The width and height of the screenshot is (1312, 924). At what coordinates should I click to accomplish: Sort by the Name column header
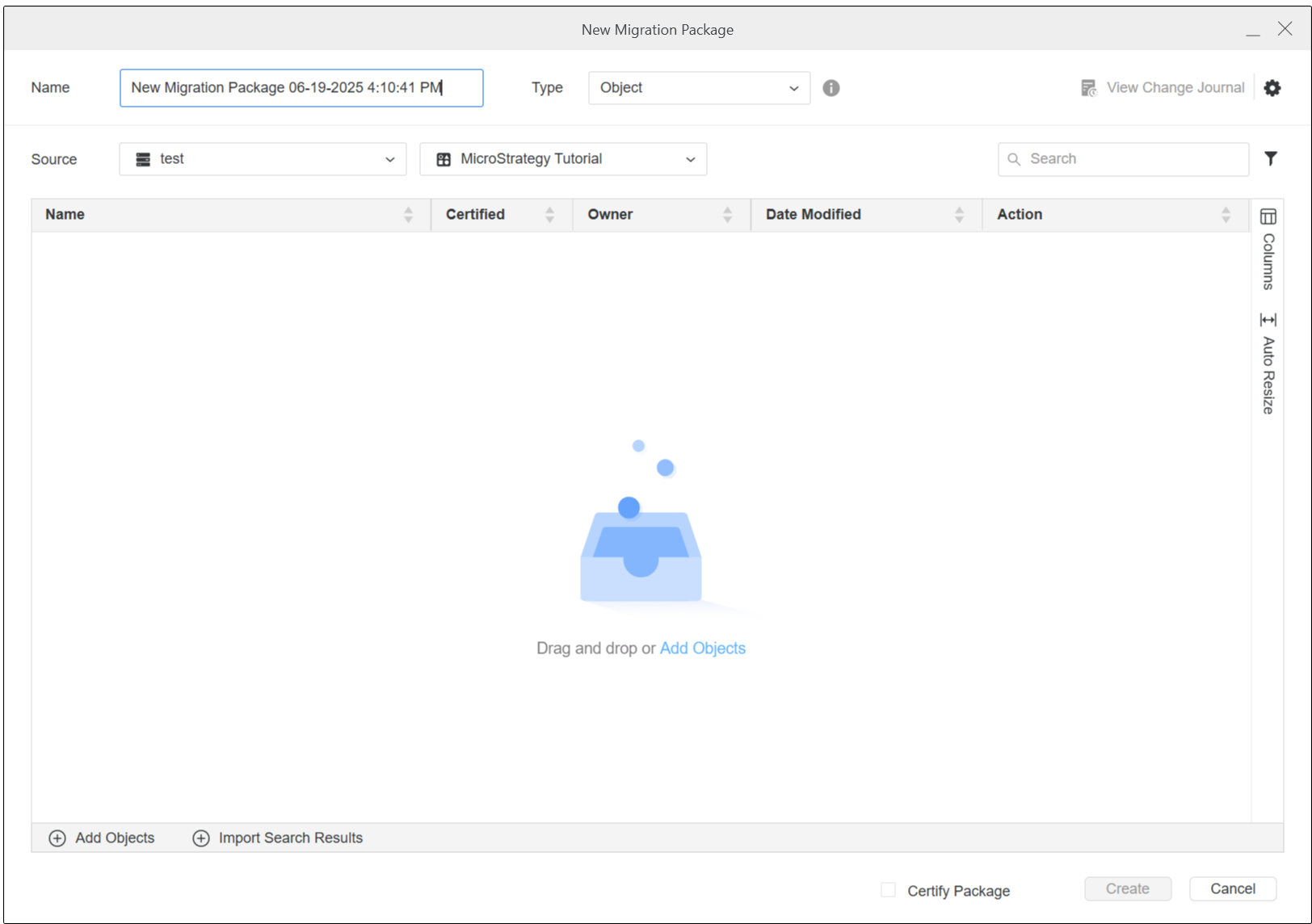click(65, 215)
